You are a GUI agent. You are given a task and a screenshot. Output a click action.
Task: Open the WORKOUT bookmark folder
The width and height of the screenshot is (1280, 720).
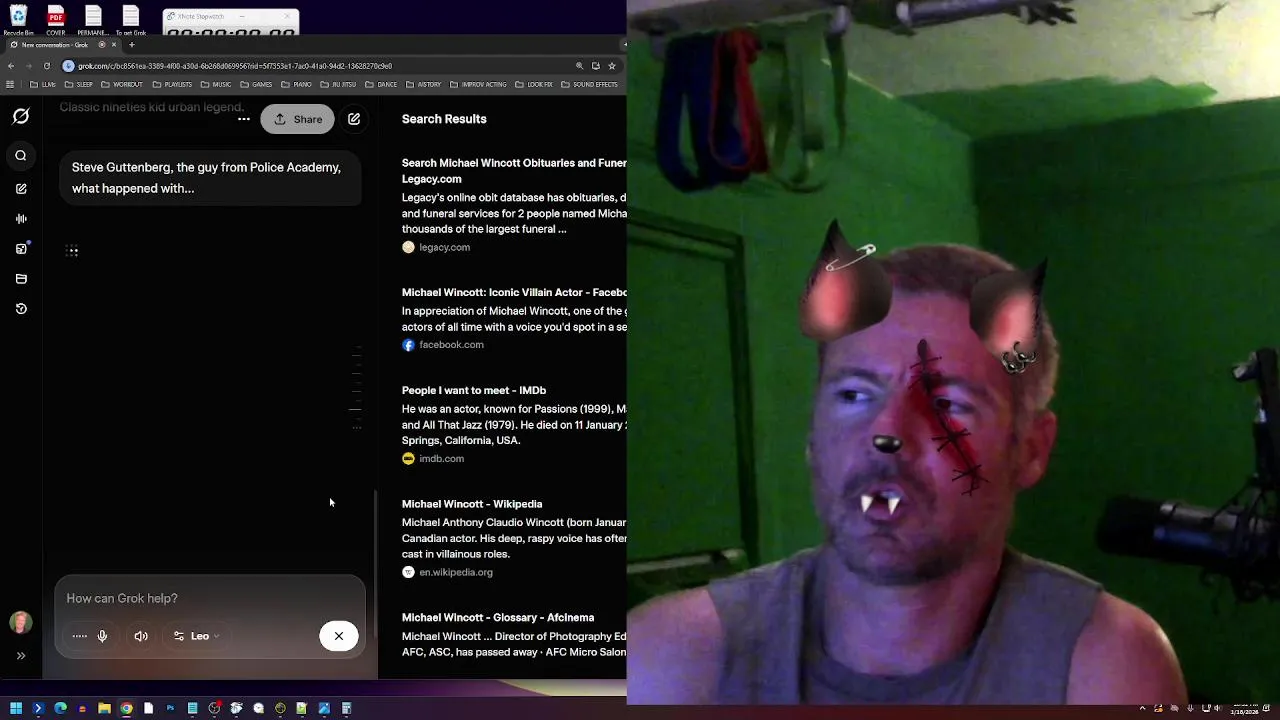click(121, 85)
